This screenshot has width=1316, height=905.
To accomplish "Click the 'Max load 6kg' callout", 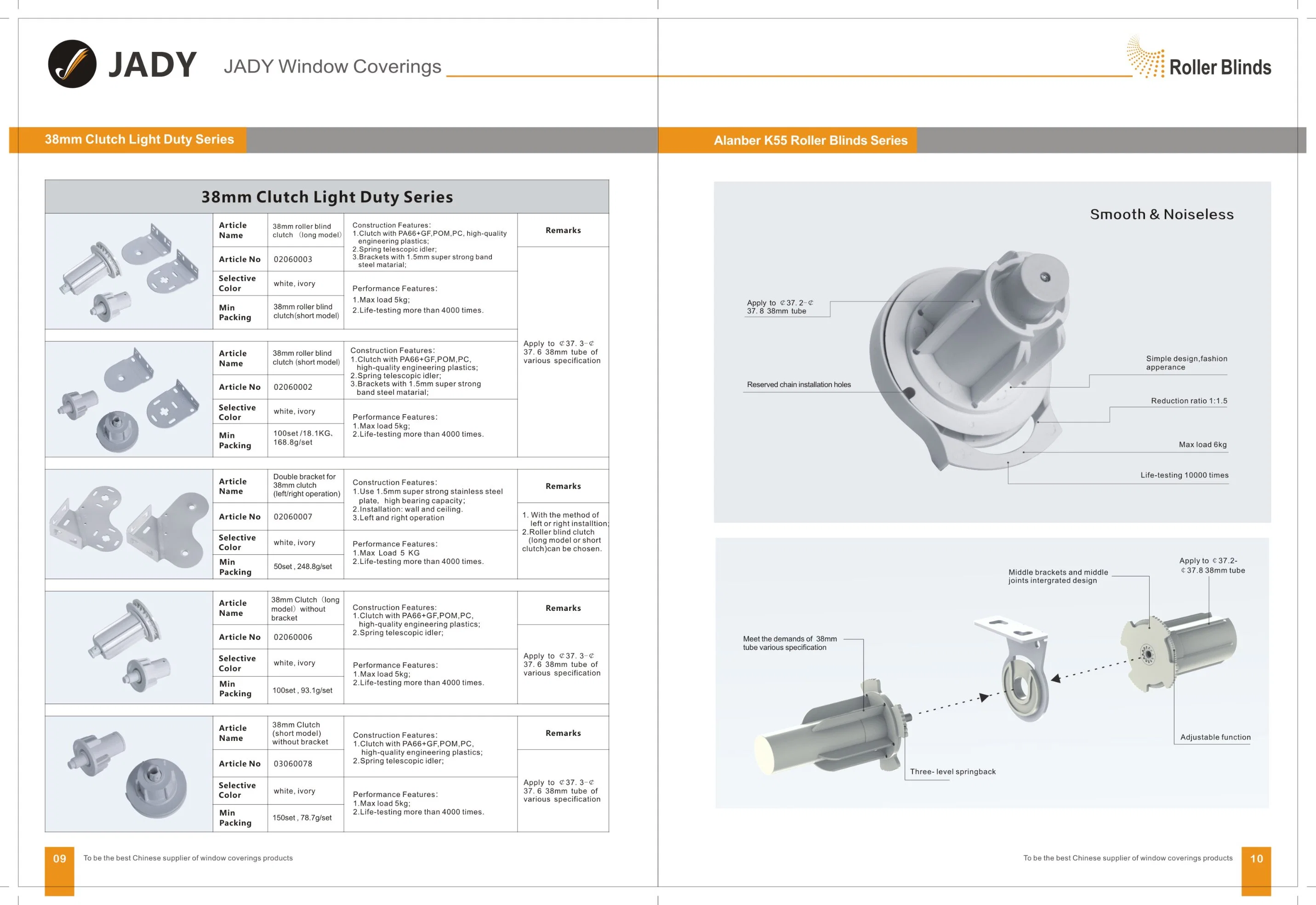I will [1202, 444].
